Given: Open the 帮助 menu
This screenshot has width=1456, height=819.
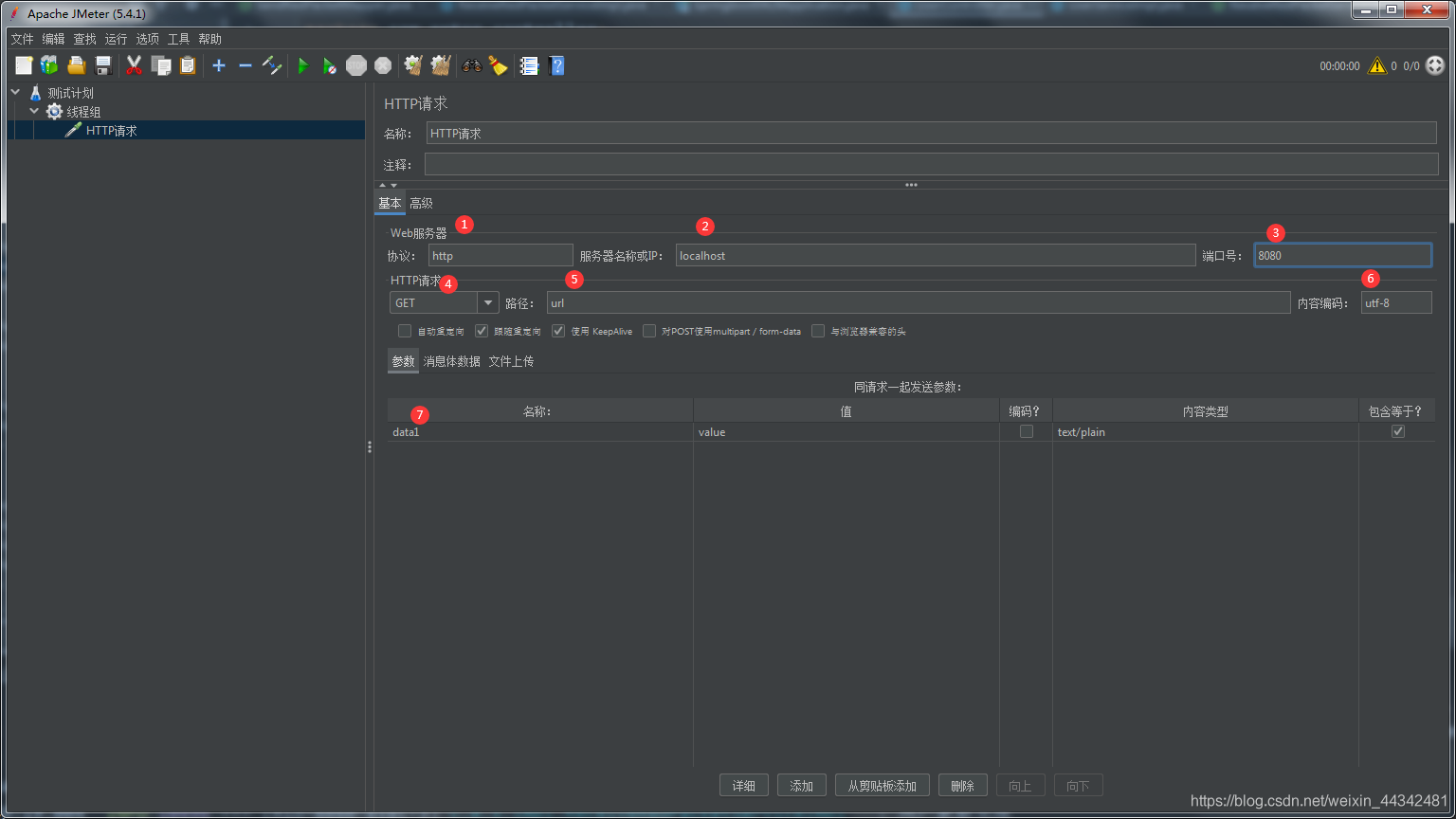Looking at the screenshot, I should point(210,39).
